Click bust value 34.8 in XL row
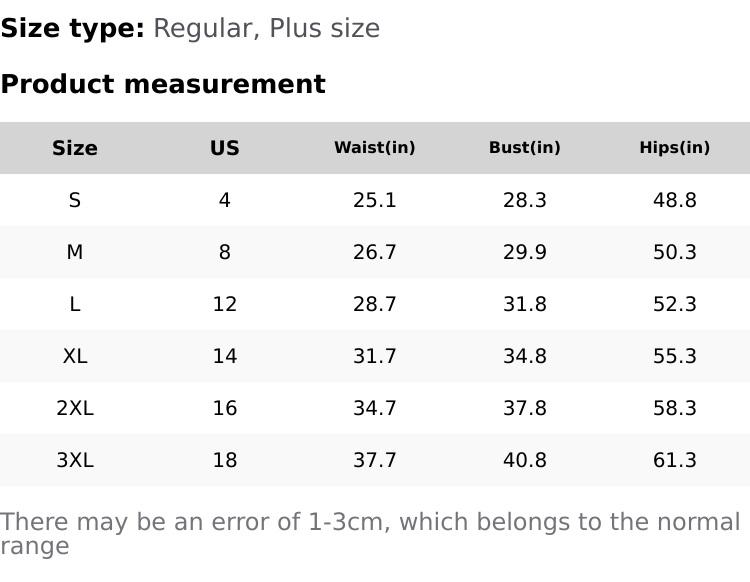Screen dimensions: 750x582 (525, 356)
